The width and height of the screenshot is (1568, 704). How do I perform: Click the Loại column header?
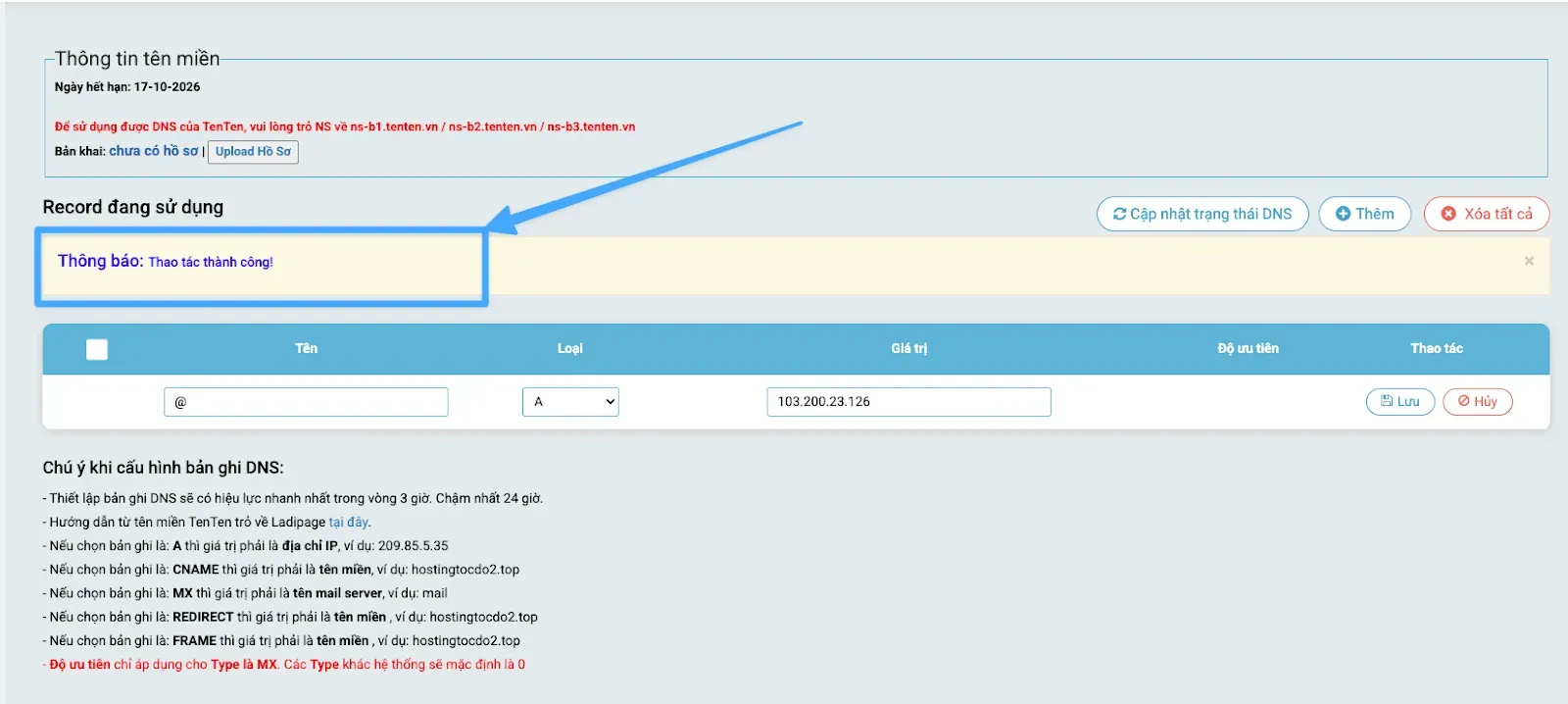click(570, 349)
